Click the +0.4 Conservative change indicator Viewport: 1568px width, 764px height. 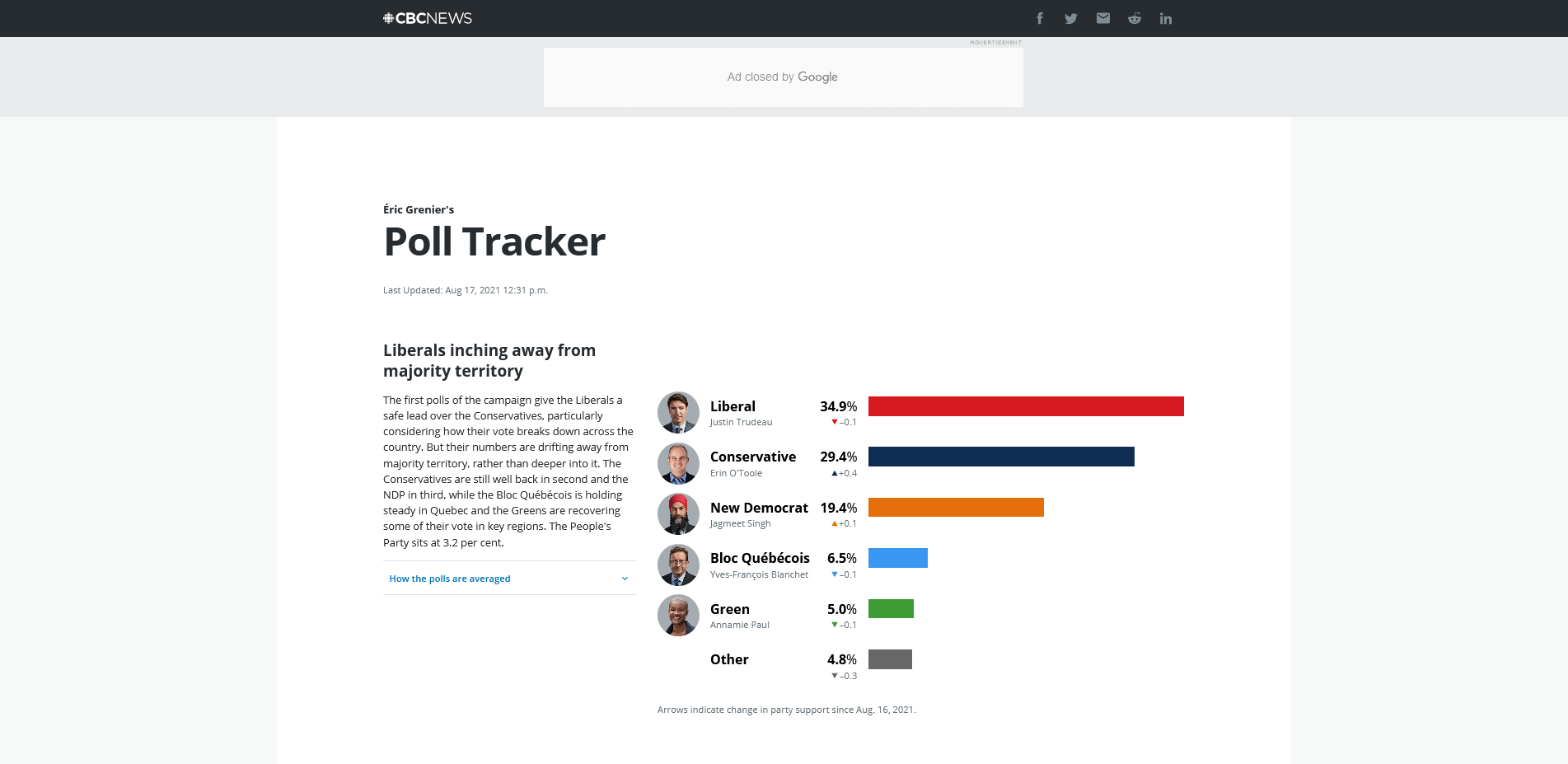(844, 473)
